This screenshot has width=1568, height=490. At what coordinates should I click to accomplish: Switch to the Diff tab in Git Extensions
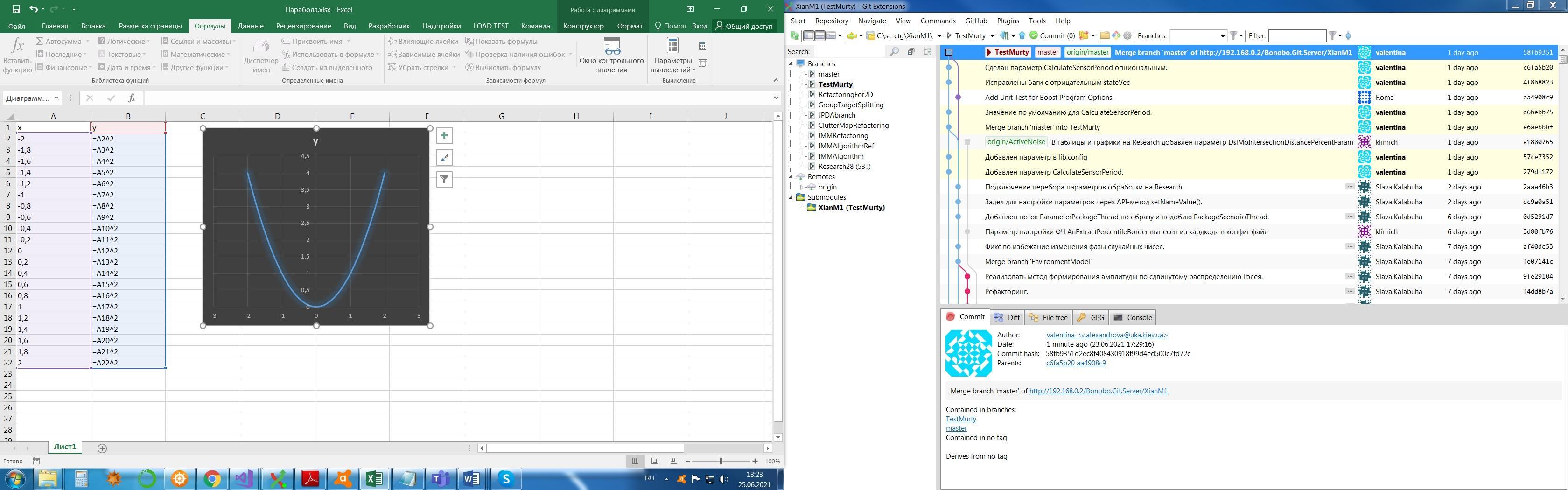pos(1007,317)
